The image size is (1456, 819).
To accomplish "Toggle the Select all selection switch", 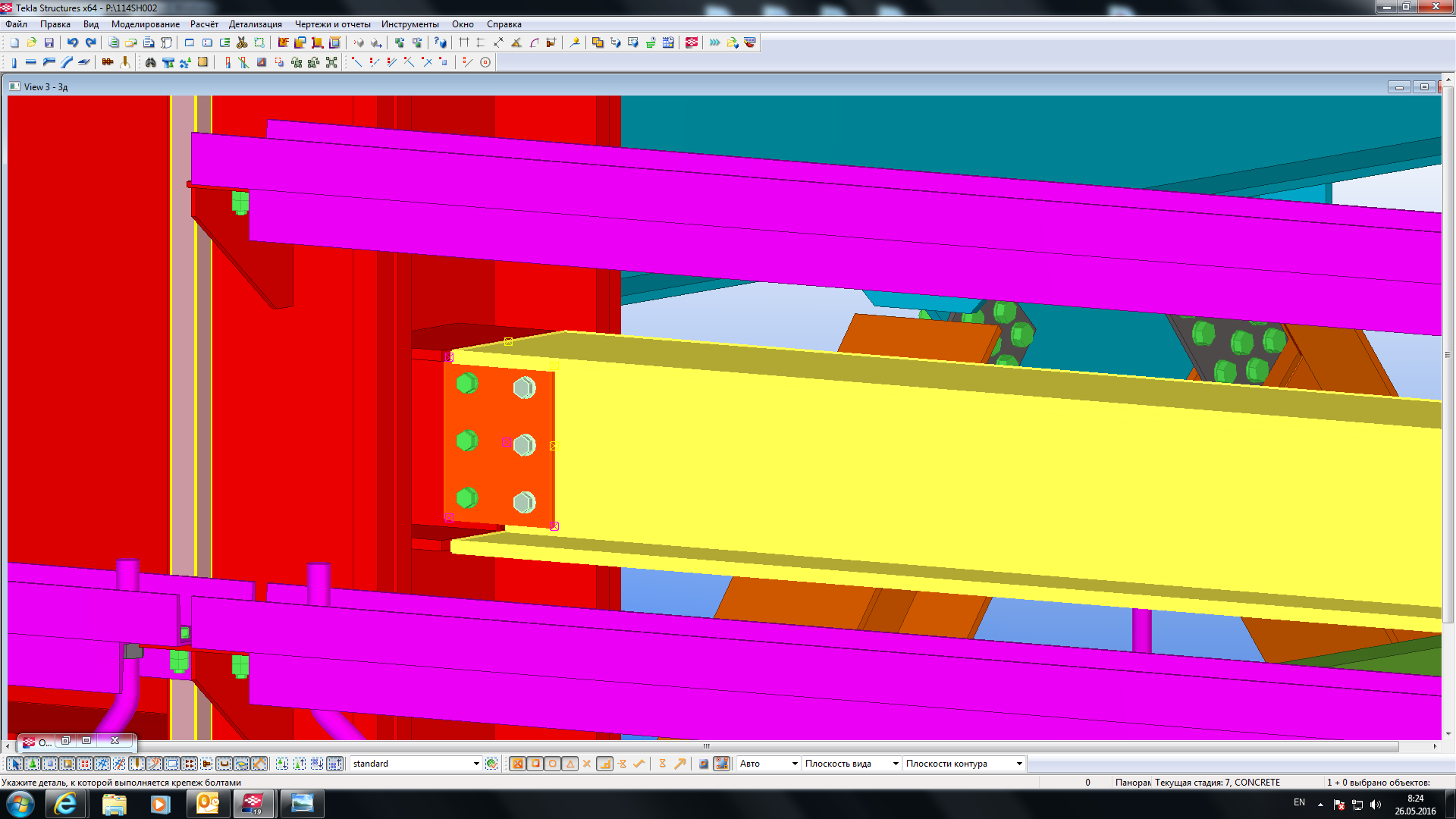I will [14, 764].
